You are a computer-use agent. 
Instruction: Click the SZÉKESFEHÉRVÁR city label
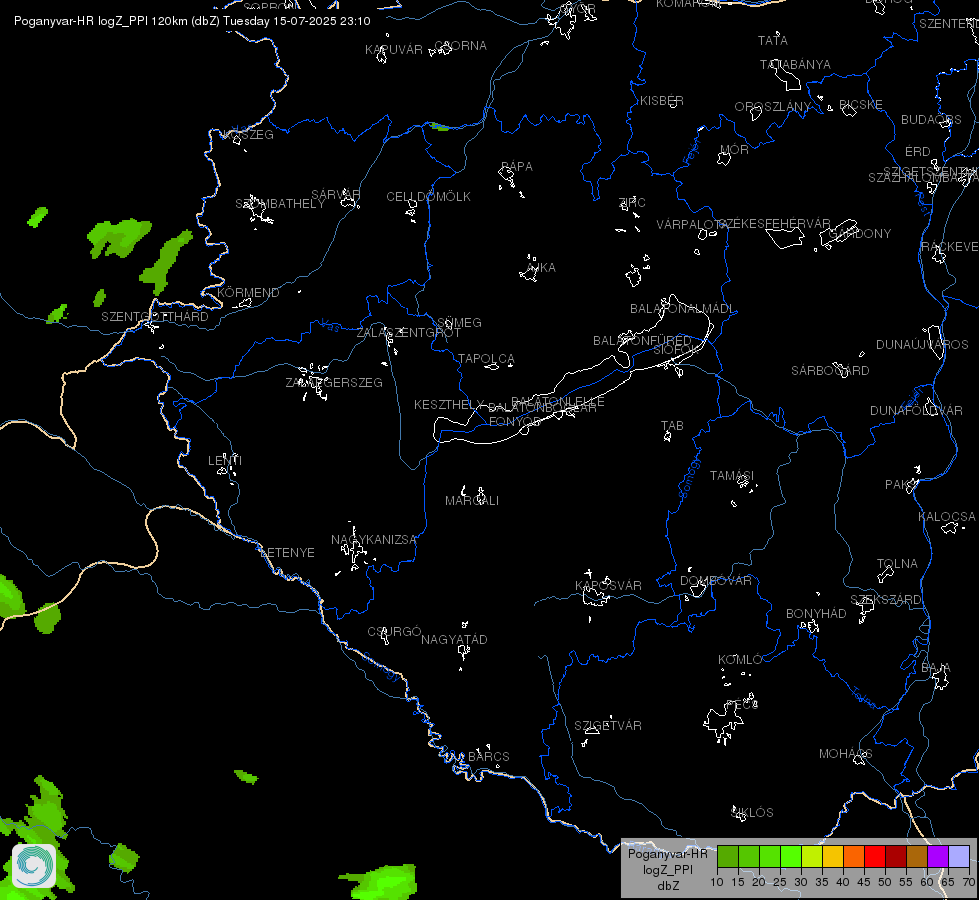(774, 224)
